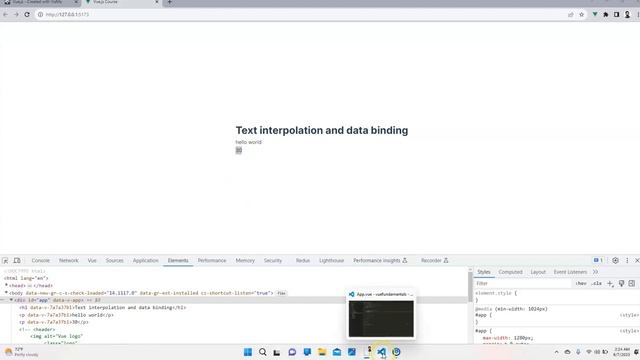Open Windows Start menu
The image size is (640, 360).
click(x=248, y=352)
